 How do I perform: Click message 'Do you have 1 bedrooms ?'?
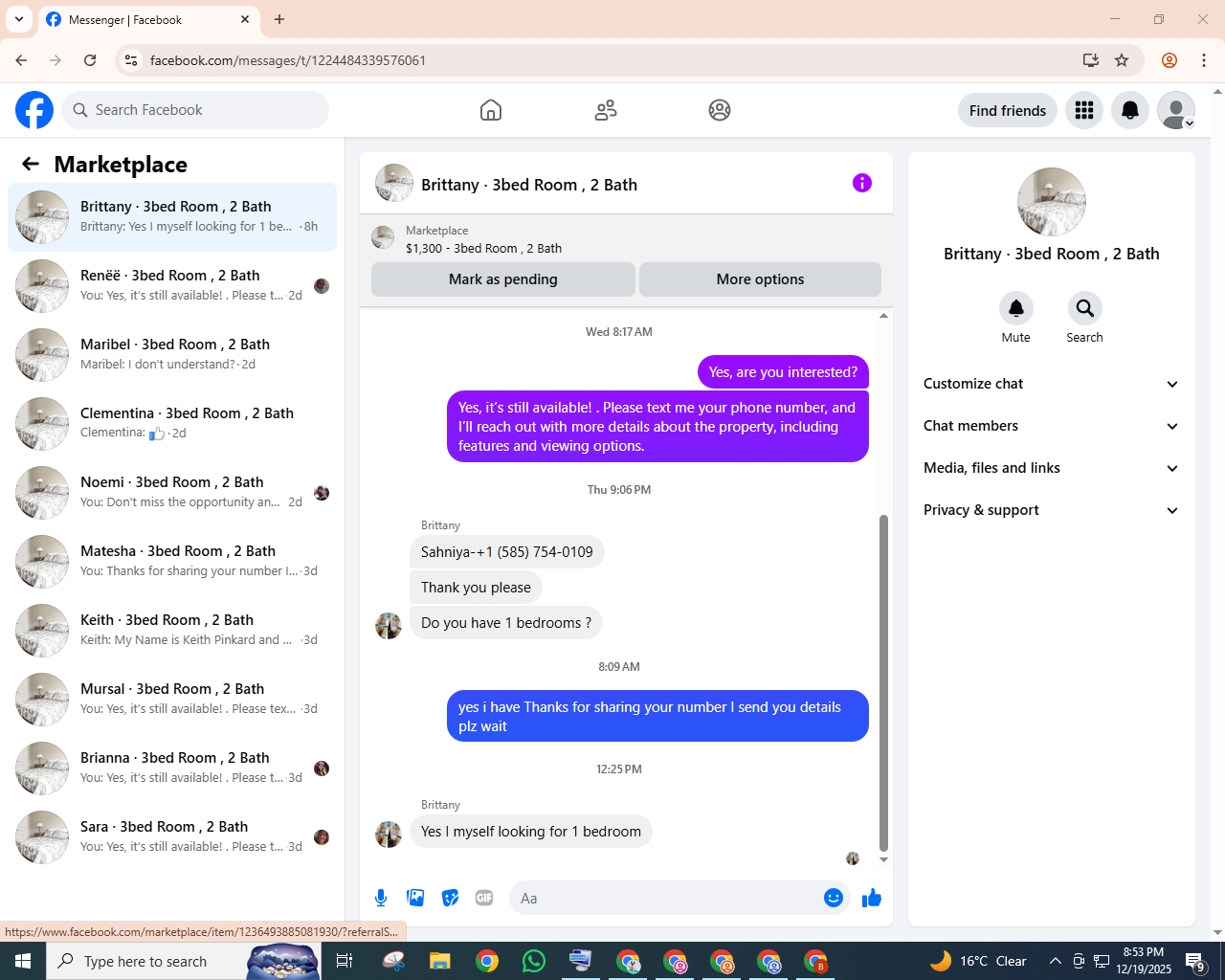pos(506,623)
